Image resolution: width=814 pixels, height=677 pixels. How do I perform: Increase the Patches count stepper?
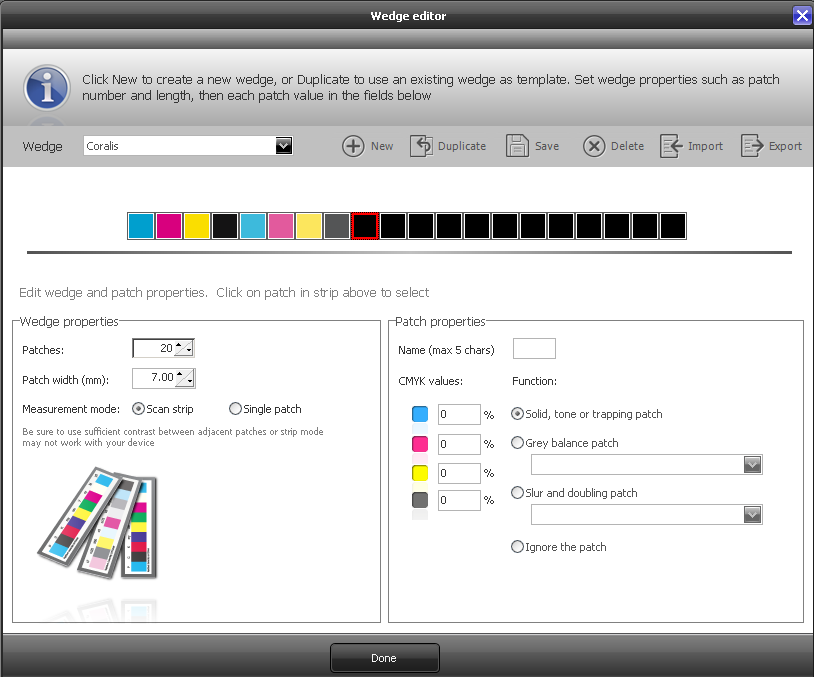coord(179,345)
